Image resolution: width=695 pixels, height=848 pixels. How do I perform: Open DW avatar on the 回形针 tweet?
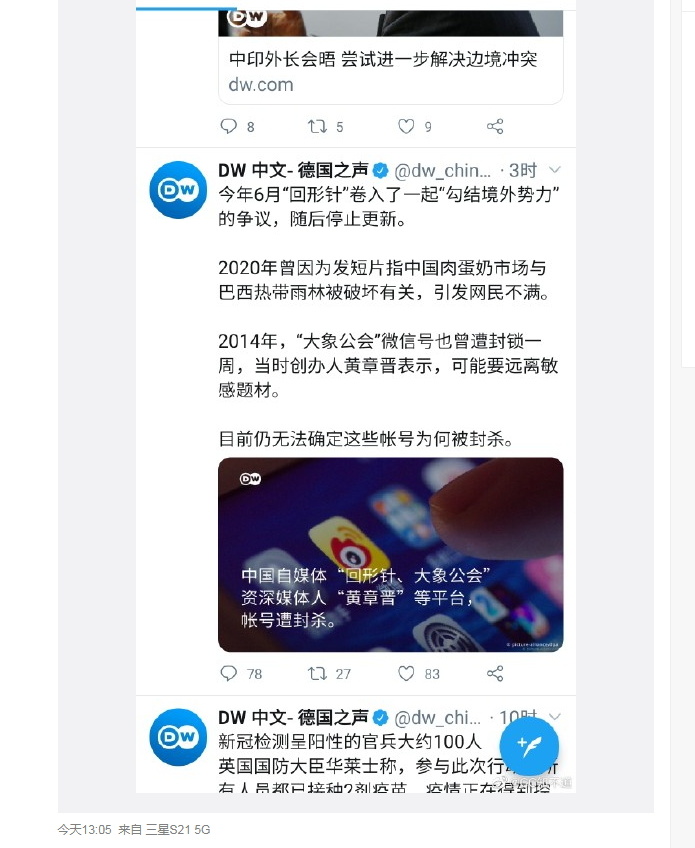point(178,190)
